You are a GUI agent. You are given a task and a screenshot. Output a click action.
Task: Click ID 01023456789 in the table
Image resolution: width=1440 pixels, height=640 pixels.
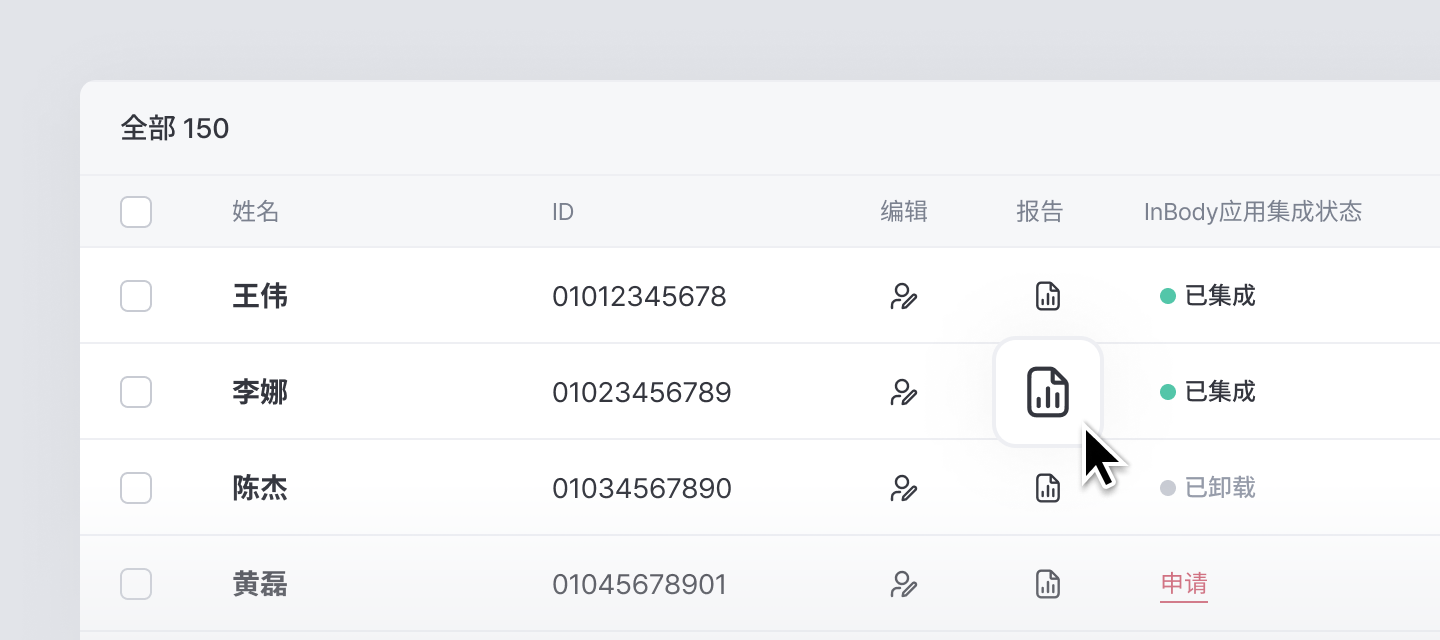point(642,392)
